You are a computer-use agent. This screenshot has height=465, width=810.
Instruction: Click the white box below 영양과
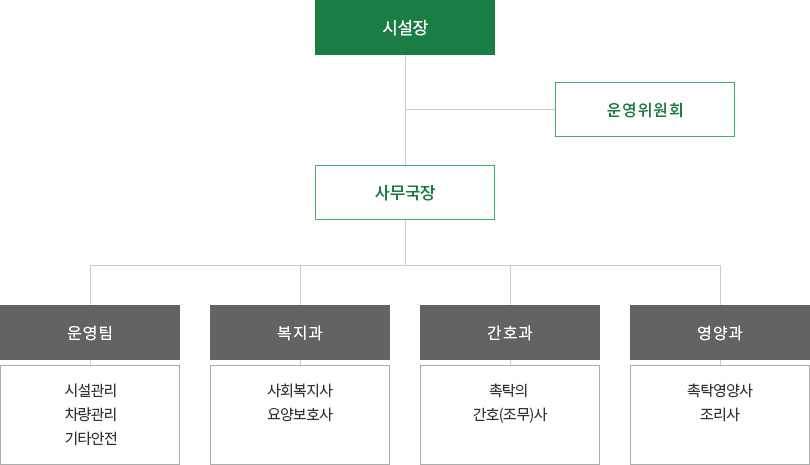720,415
